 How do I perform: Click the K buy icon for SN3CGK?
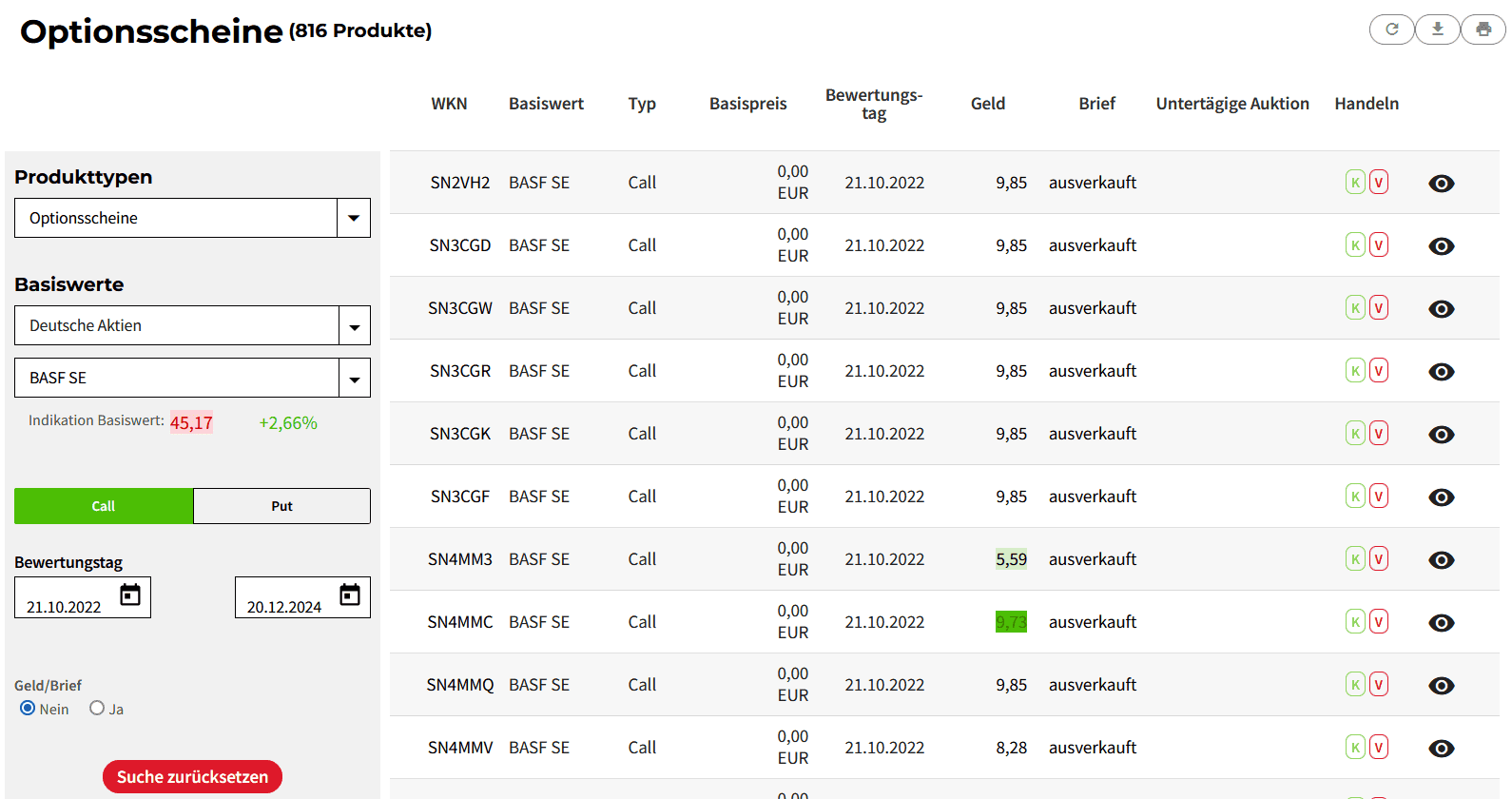pos(1356,433)
